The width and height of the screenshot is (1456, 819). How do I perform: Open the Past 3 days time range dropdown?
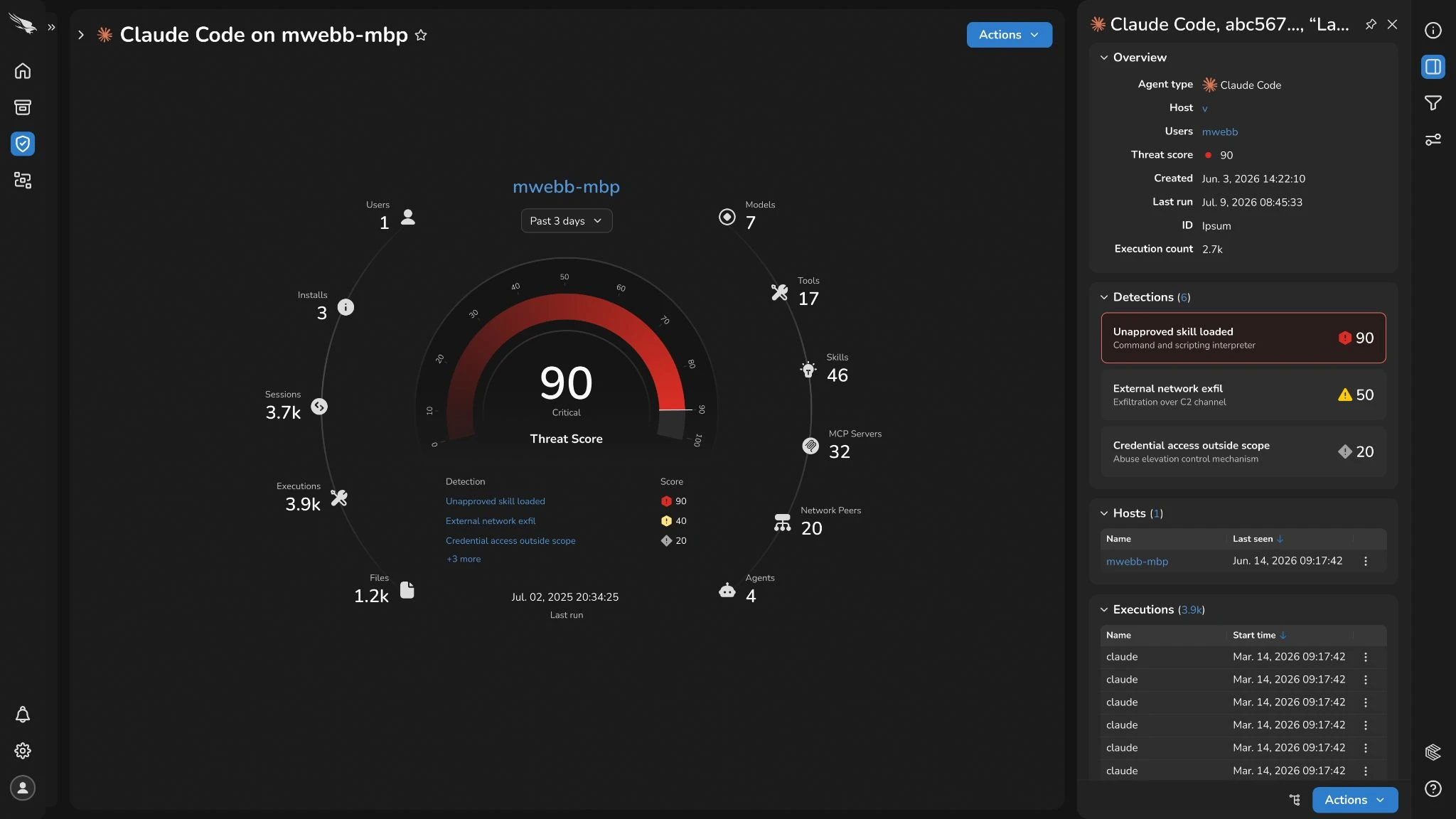pos(566,221)
